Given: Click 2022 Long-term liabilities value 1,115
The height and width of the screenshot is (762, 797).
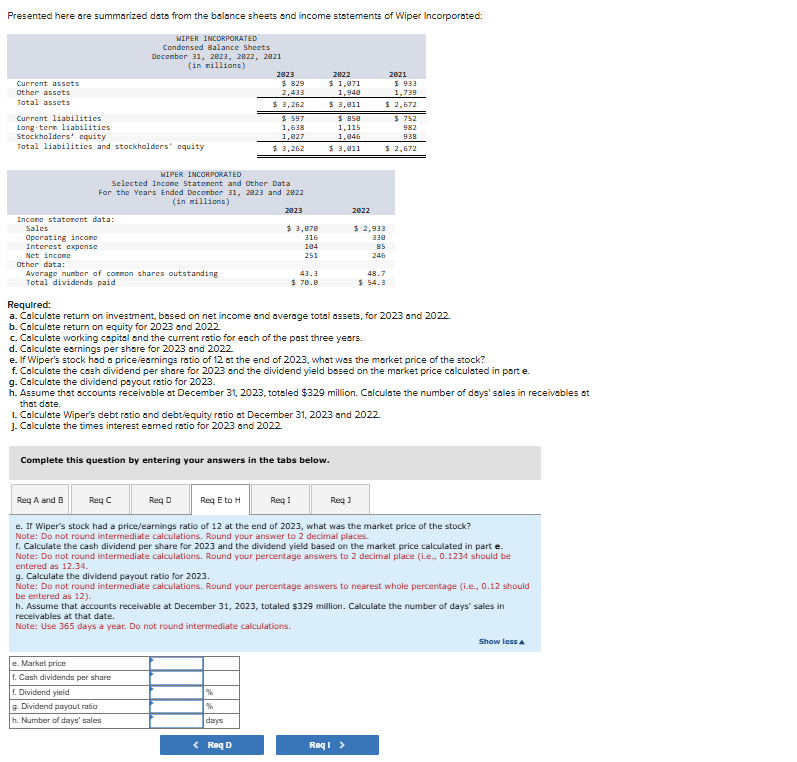Looking at the screenshot, I should pyautogui.click(x=349, y=128).
